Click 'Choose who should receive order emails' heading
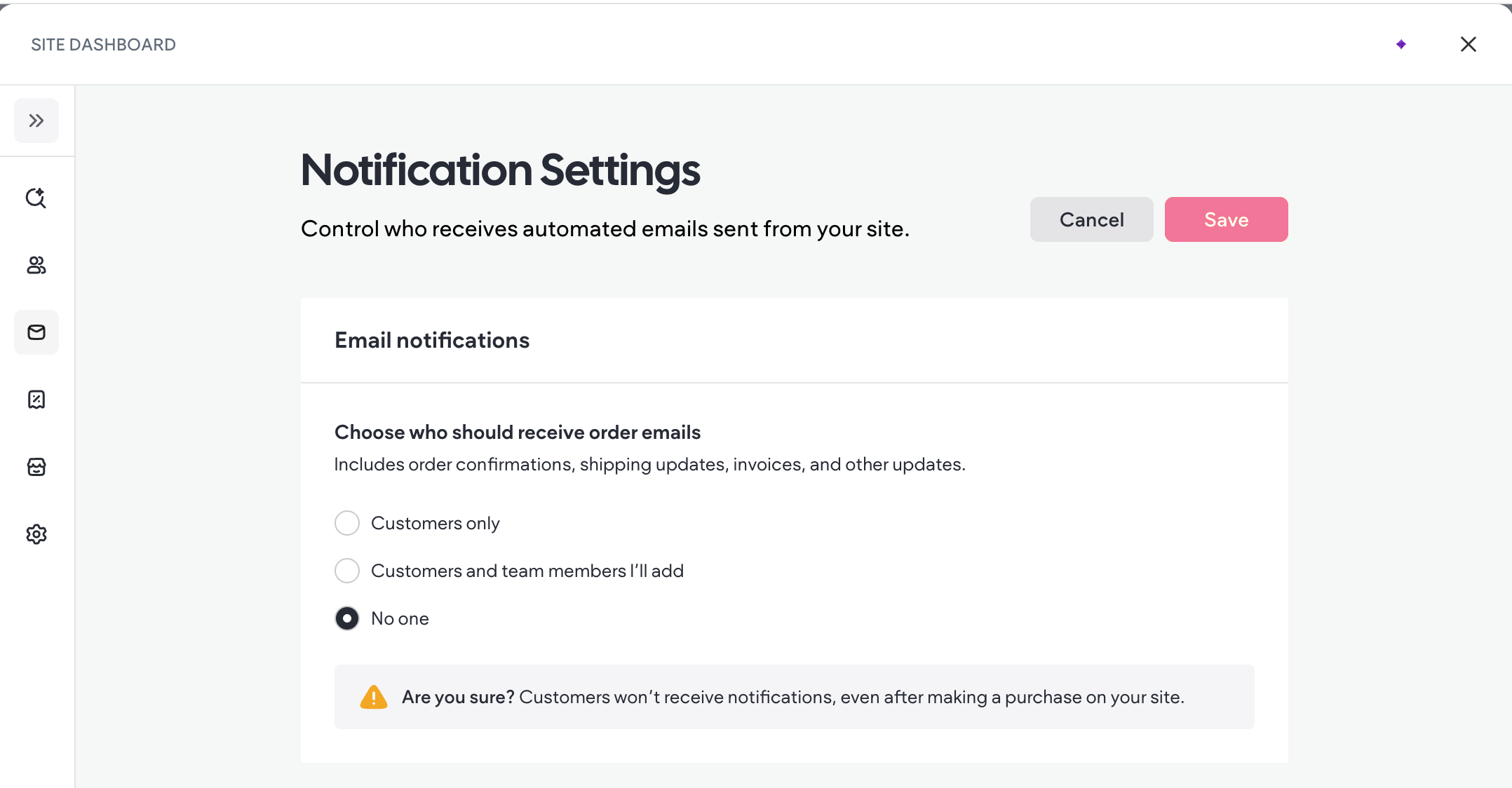Image resolution: width=1512 pixels, height=788 pixels. click(x=518, y=433)
